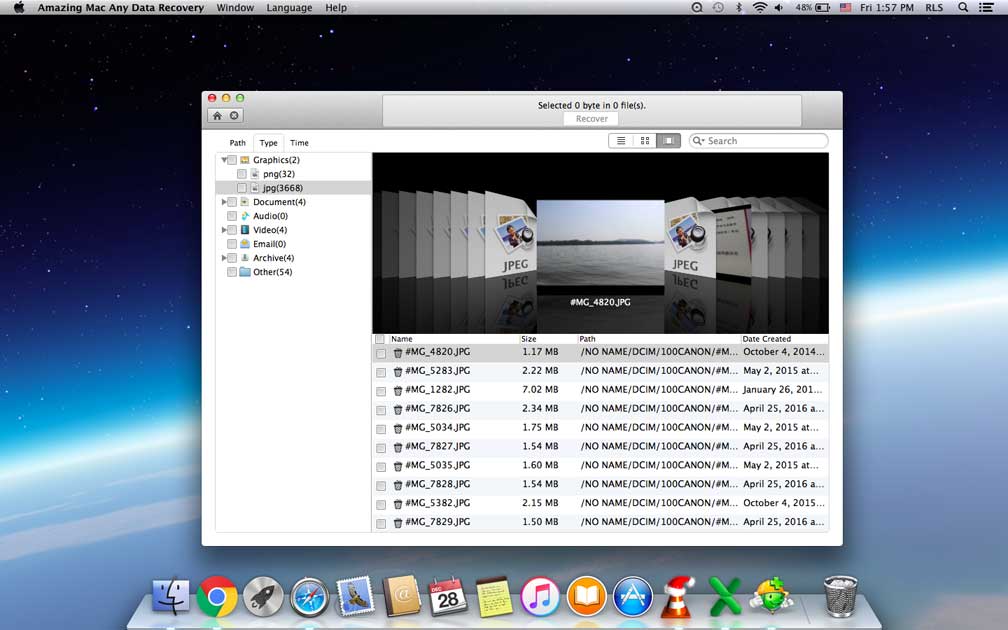
Task: Check the jpg(3668) checkbox
Action: coord(242,188)
